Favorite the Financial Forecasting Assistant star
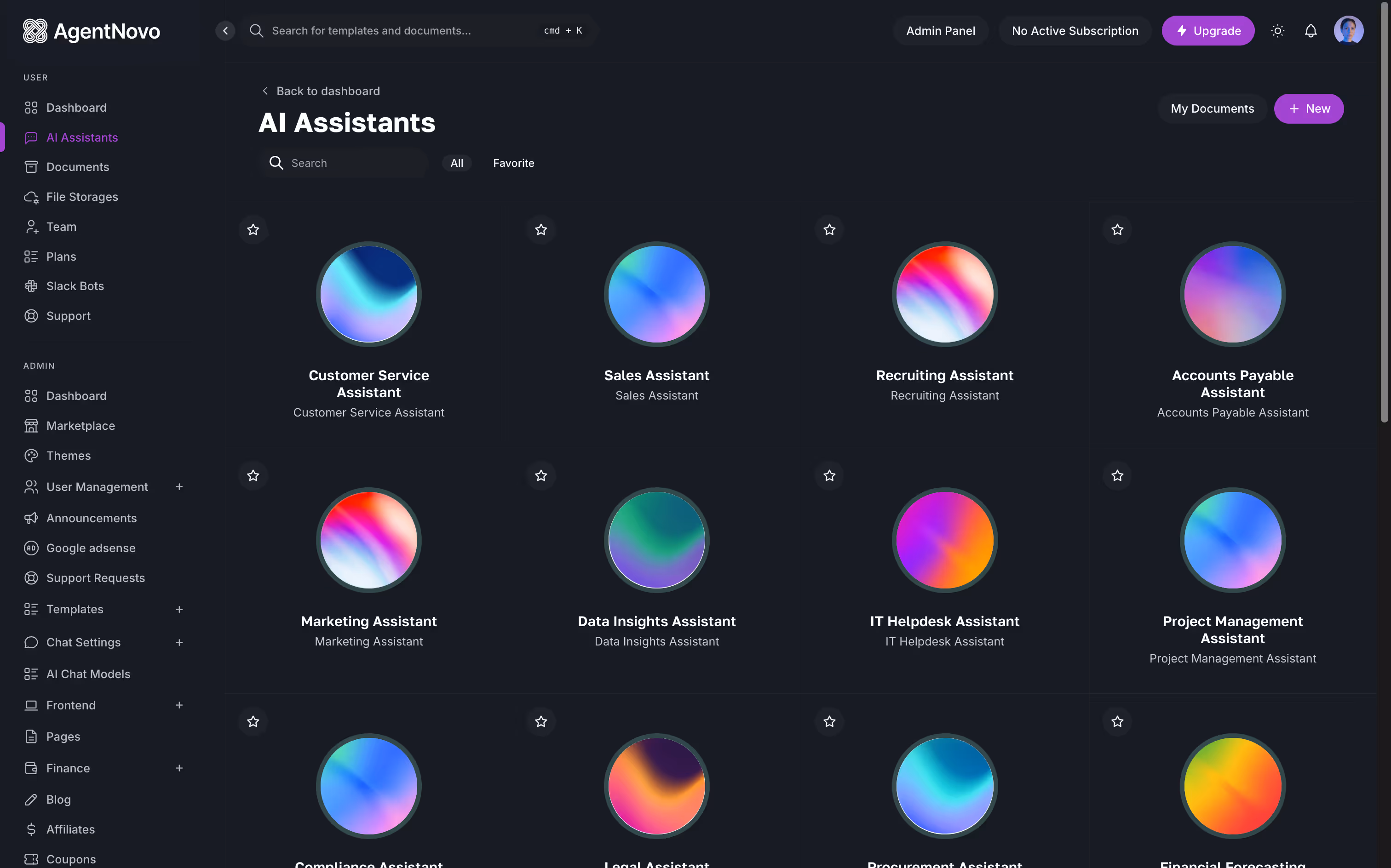 coord(1117,722)
